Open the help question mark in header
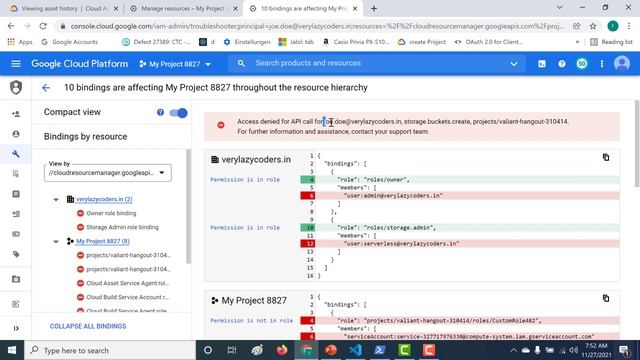 pyautogui.click(x=562, y=64)
